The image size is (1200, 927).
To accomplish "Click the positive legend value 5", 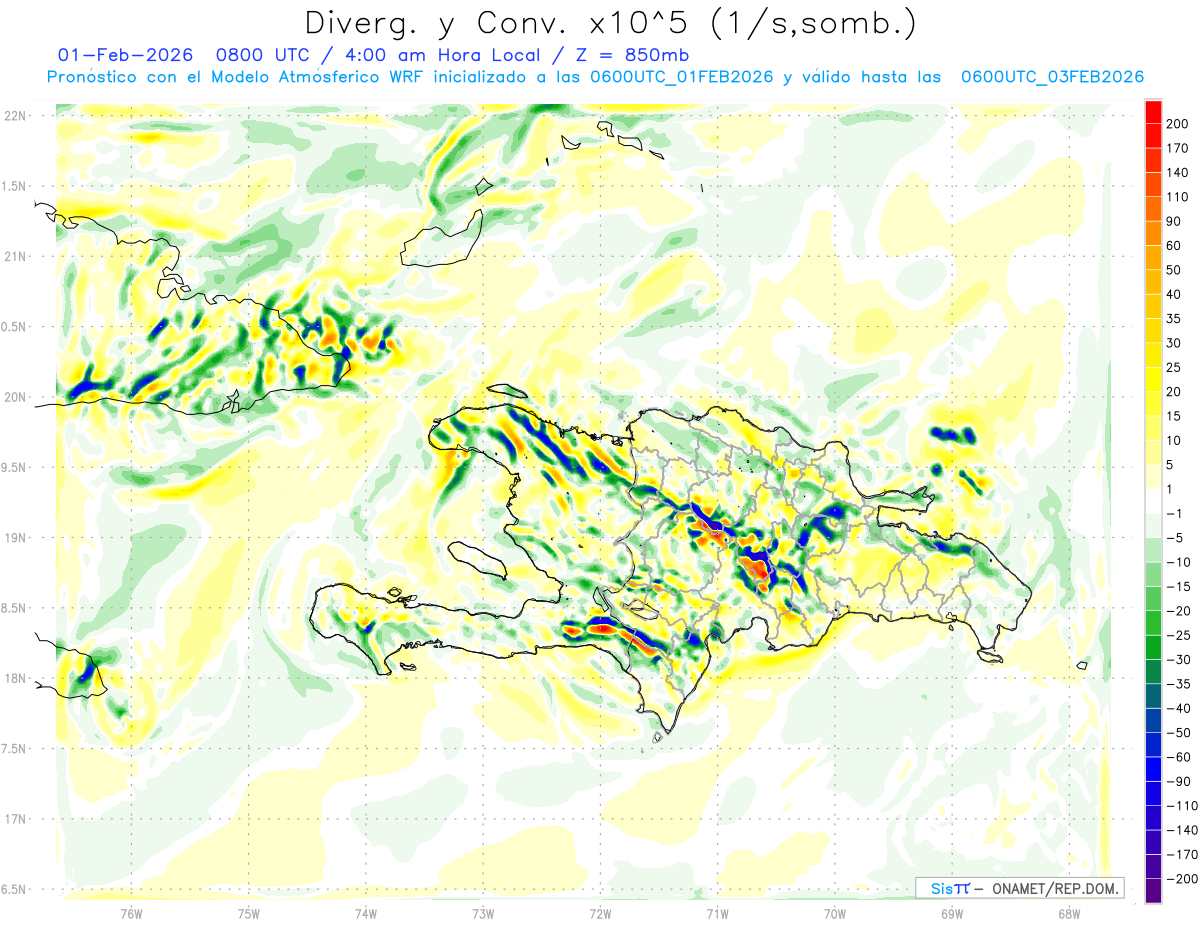I will [1170, 465].
